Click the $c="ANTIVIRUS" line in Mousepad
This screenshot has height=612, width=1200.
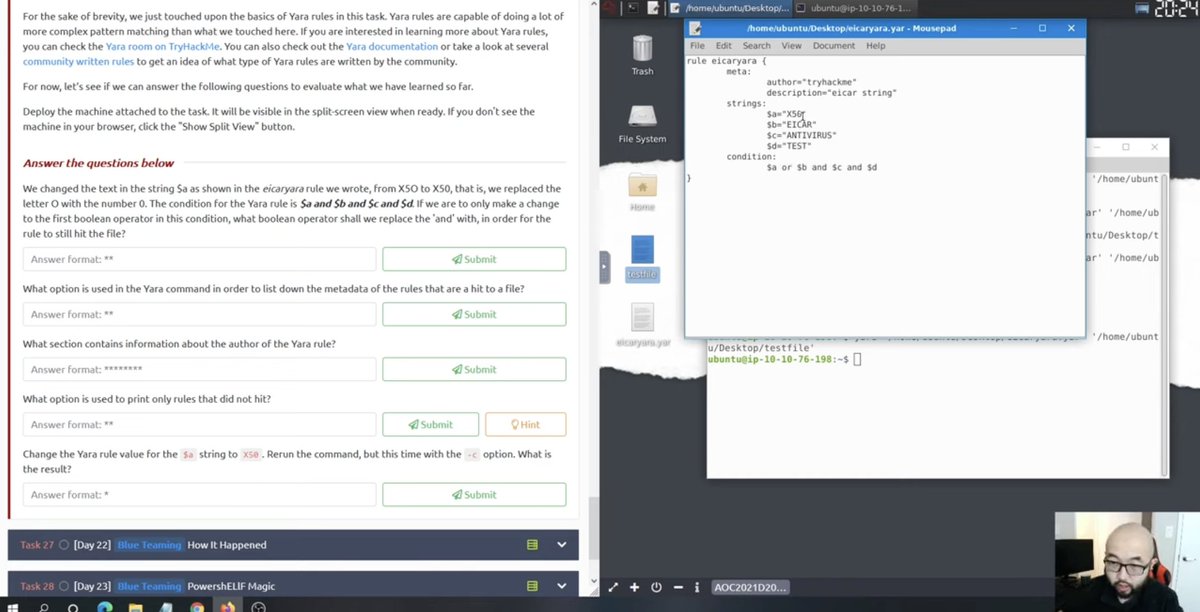point(801,135)
